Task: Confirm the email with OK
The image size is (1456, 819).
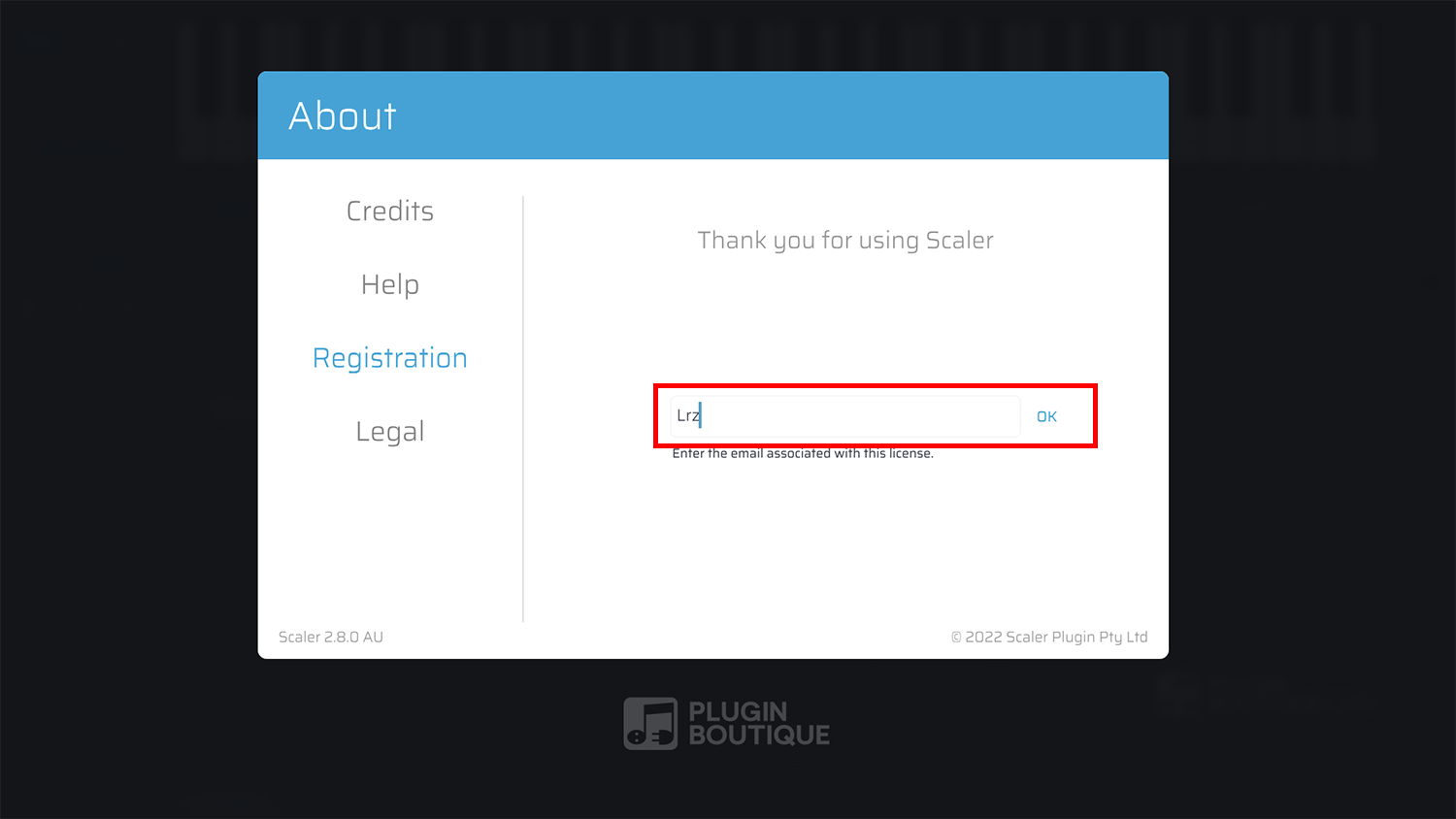Action: coord(1046,416)
